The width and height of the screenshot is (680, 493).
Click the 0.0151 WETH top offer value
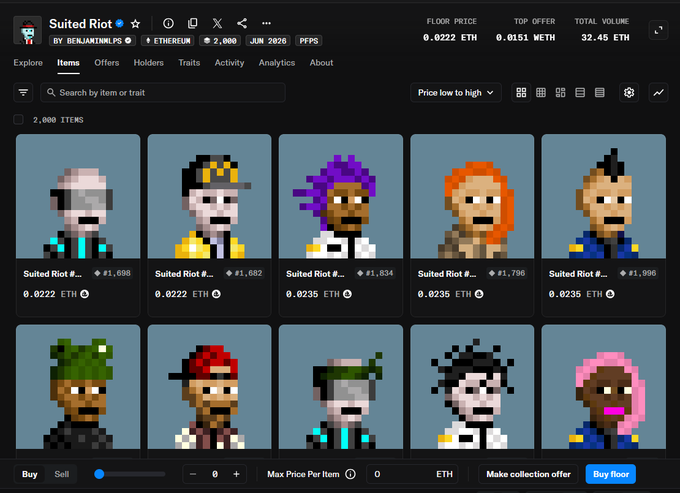525,38
